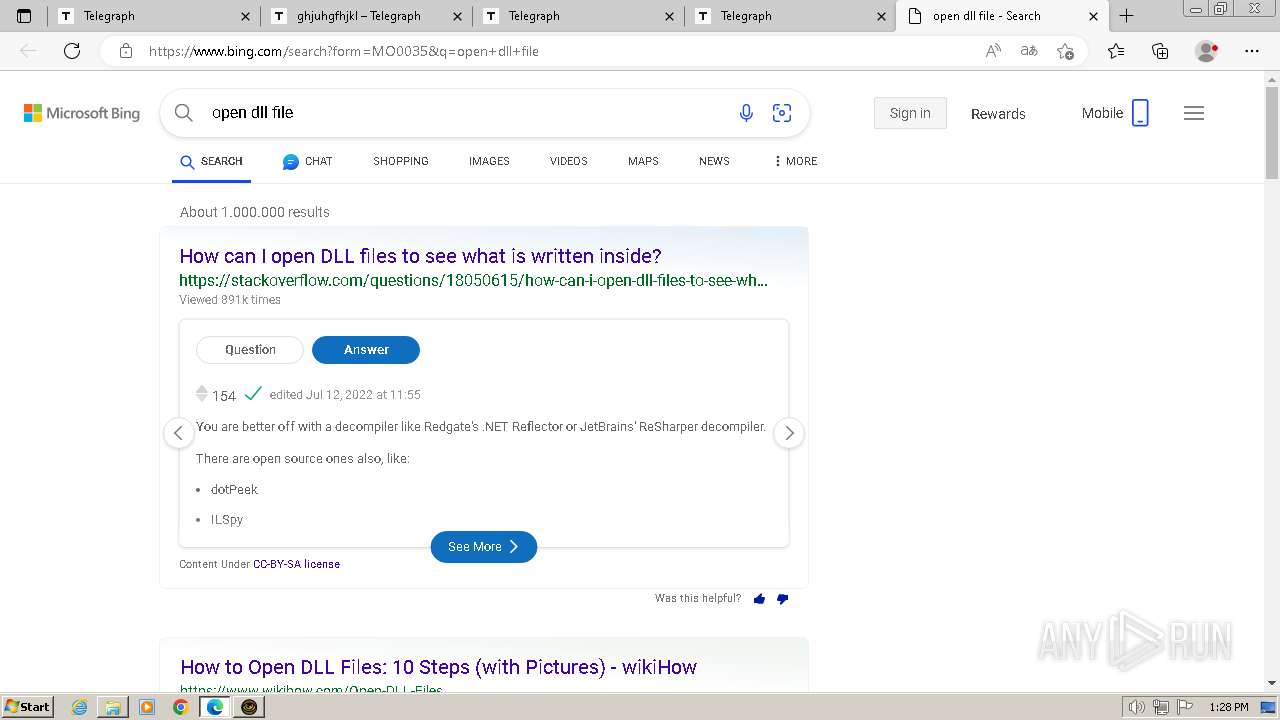The height and width of the screenshot is (720, 1280).
Task: Click the volume icon in system tray
Action: [1137, 707]
